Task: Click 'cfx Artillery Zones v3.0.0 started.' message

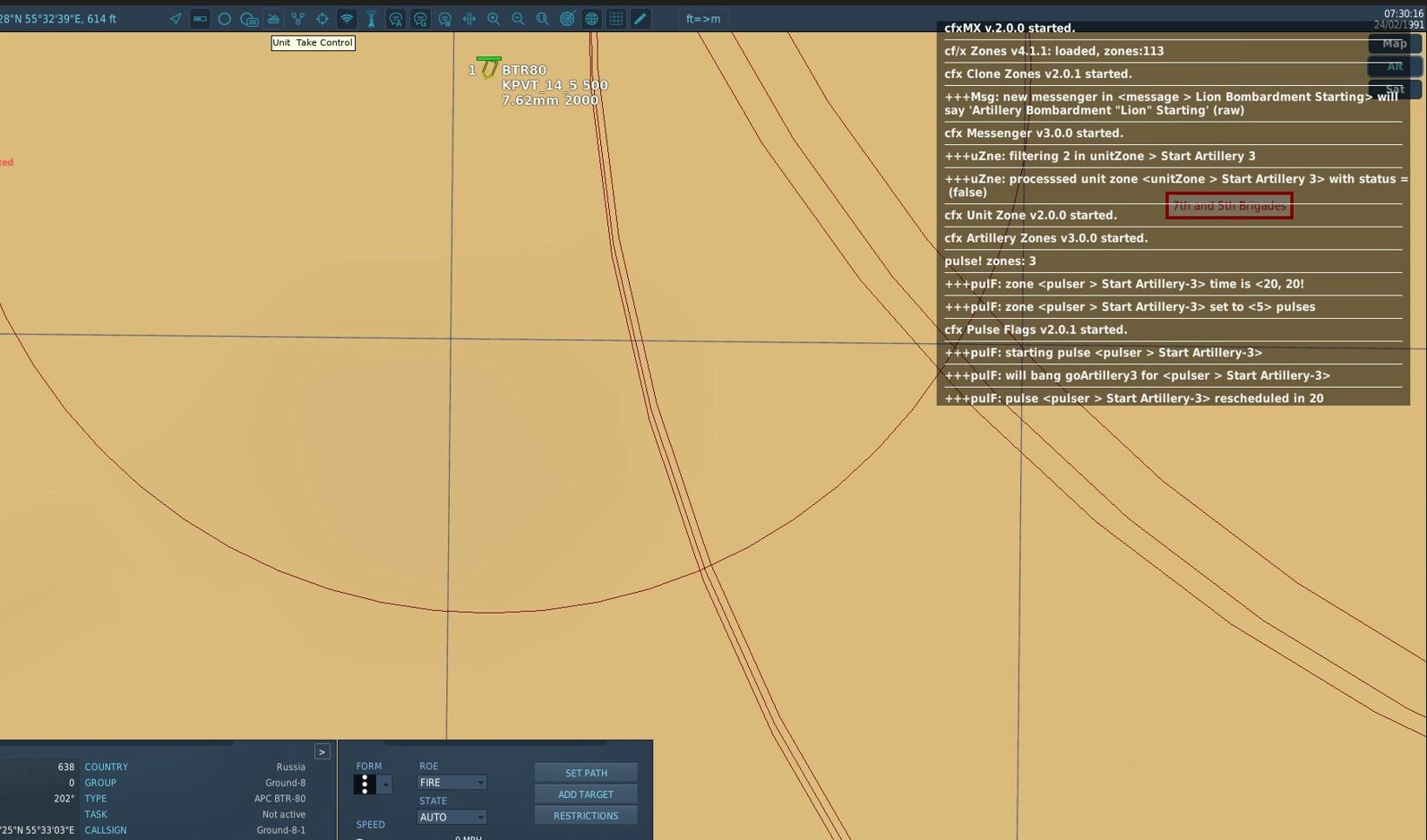Action: point(1045,238)
